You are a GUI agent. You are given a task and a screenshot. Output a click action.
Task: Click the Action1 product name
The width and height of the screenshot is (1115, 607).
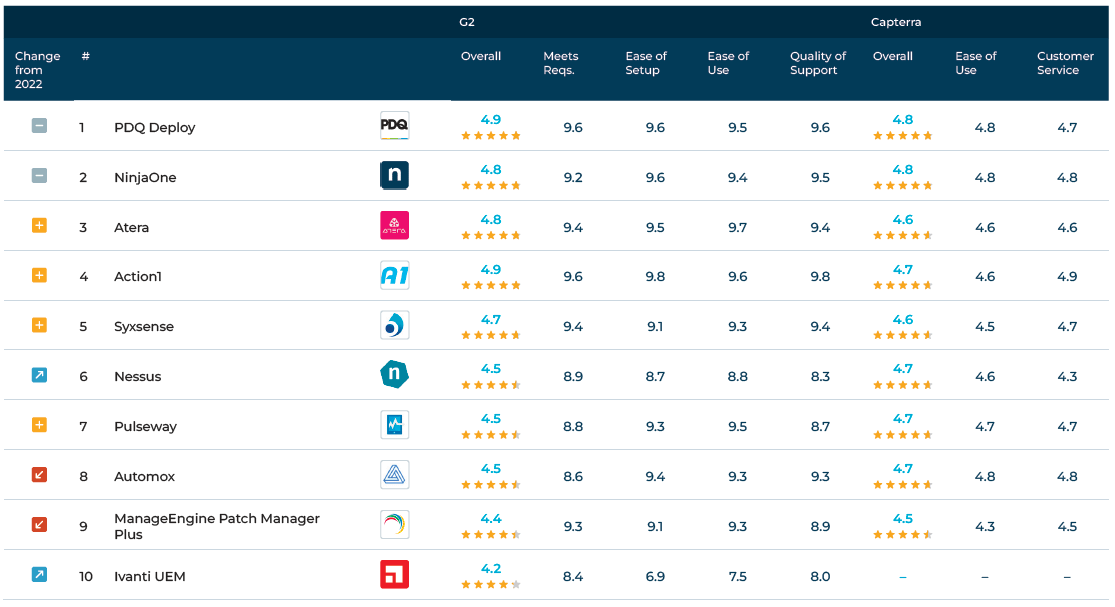point(138,276)
